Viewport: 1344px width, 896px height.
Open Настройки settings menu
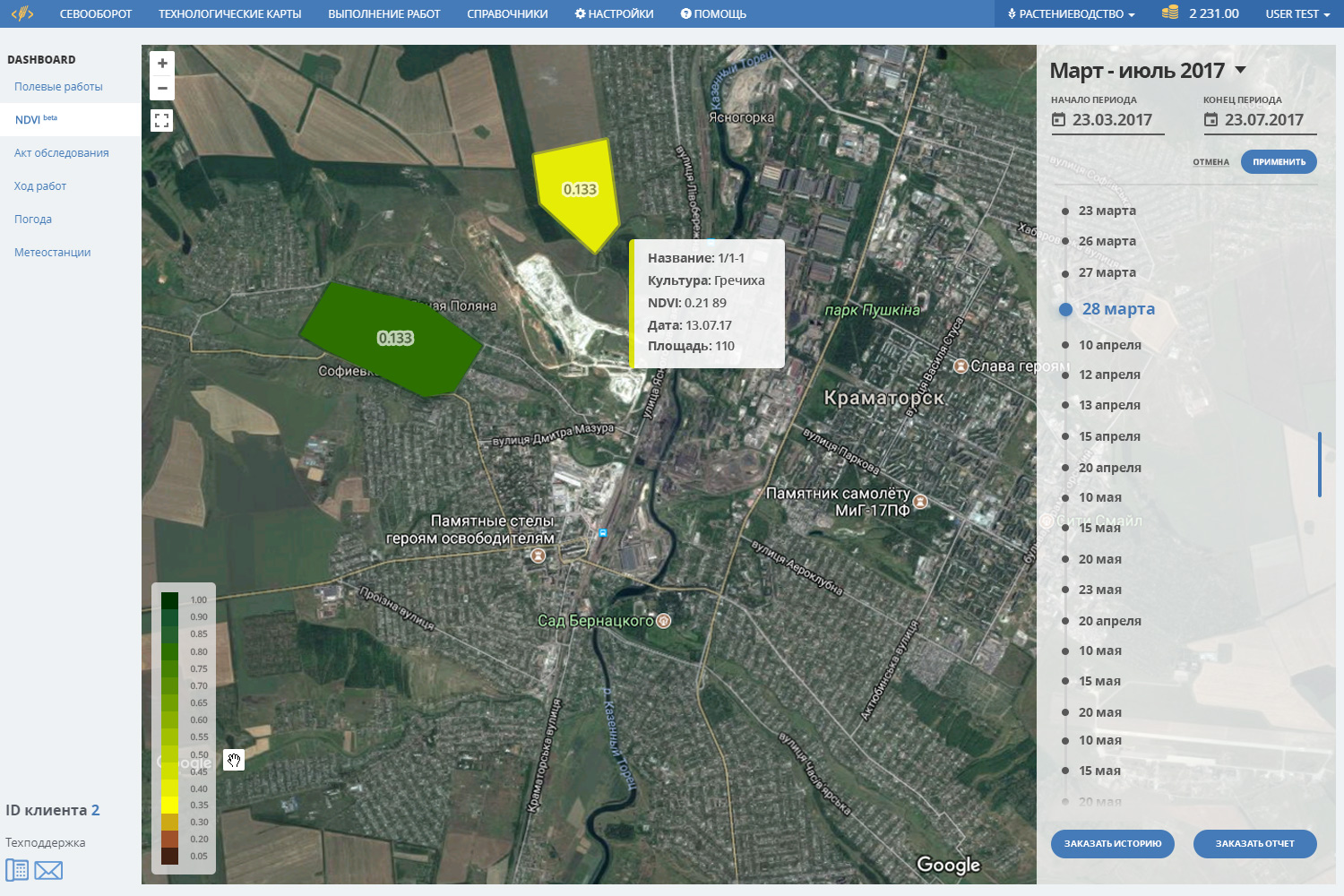pos(615,13)
